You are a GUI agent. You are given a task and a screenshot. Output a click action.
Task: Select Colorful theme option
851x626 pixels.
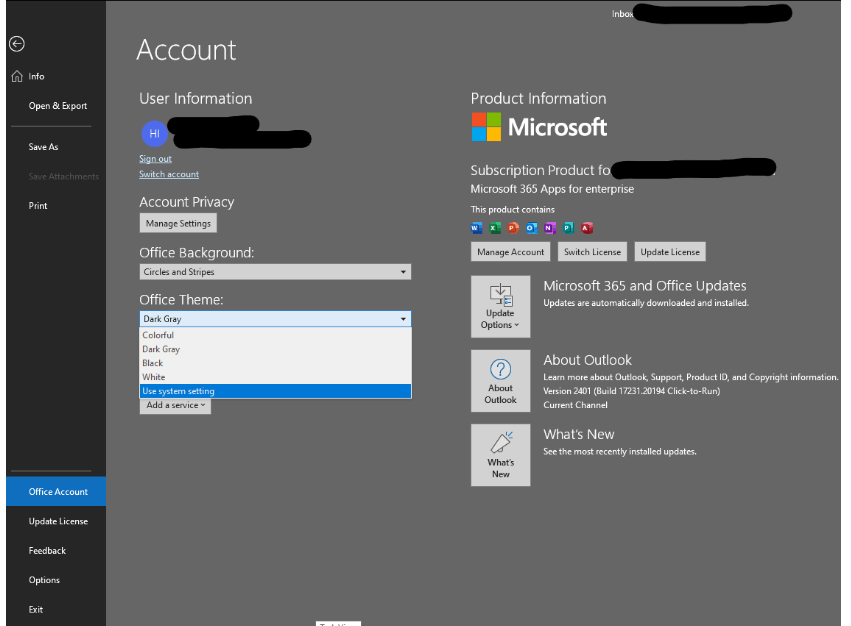coord(275,335)
